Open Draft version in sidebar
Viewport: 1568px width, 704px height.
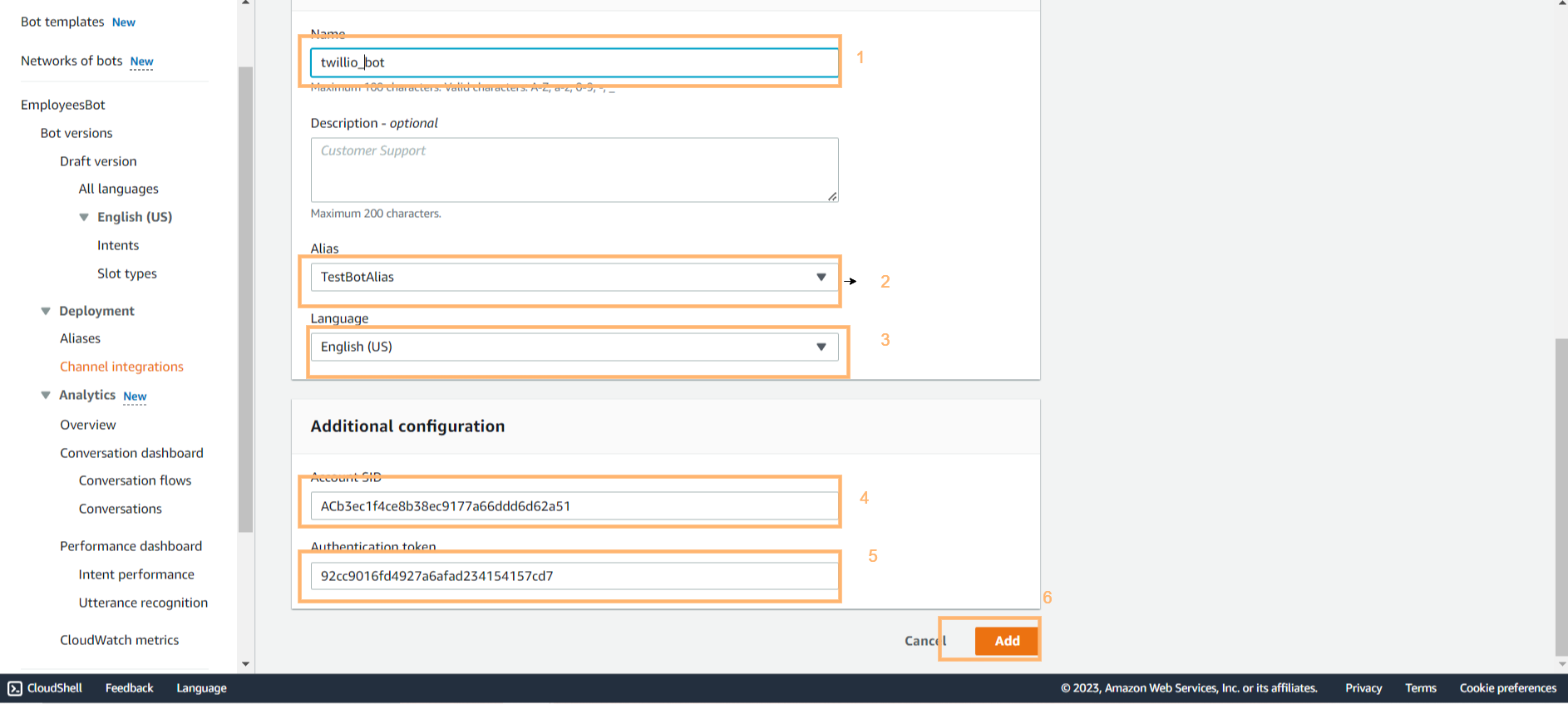(98, 161)
